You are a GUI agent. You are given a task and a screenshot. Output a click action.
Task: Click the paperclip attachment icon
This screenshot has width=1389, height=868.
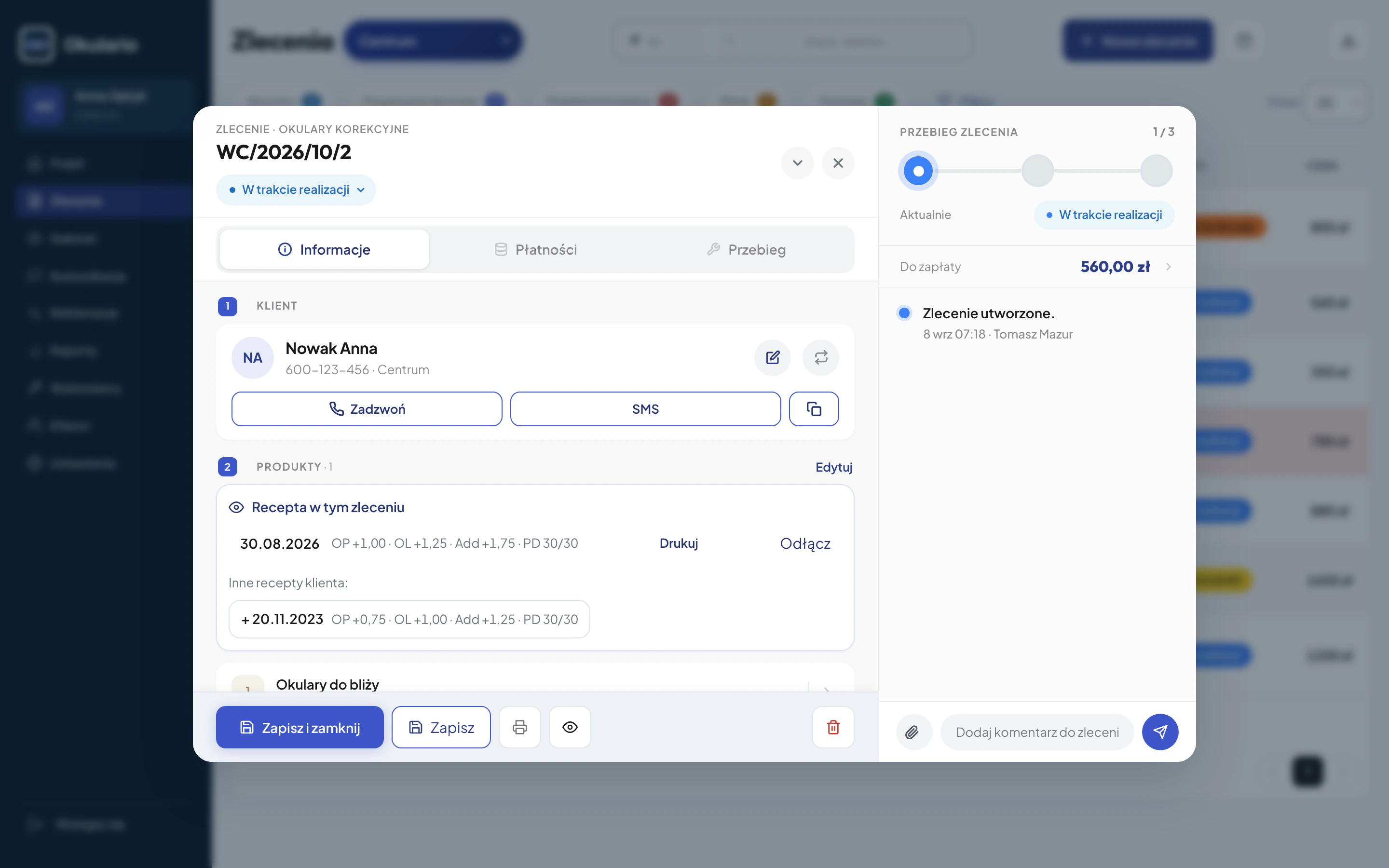coord(912,732)
